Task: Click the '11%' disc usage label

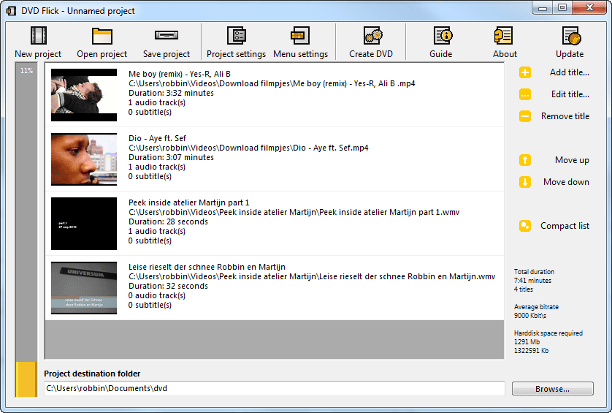Action: [x=27, y=71]
